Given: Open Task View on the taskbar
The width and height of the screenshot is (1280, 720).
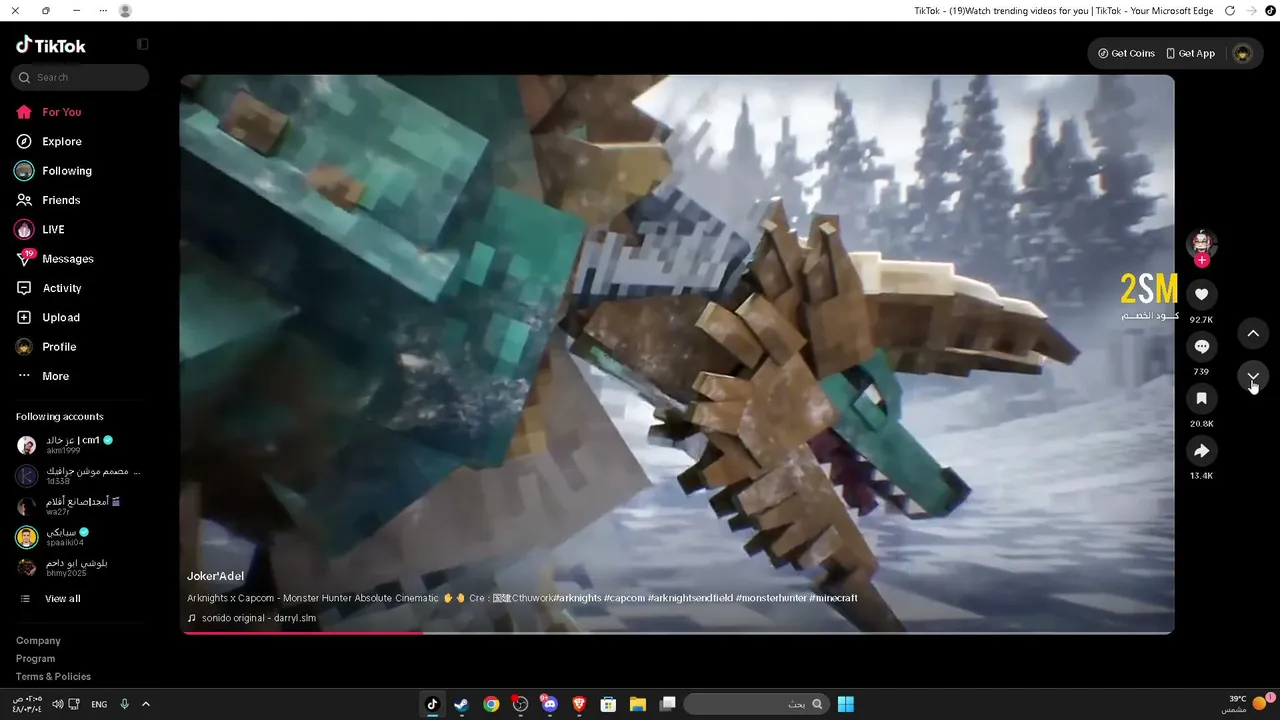Looking at the screenshot, I should point(667,704).
